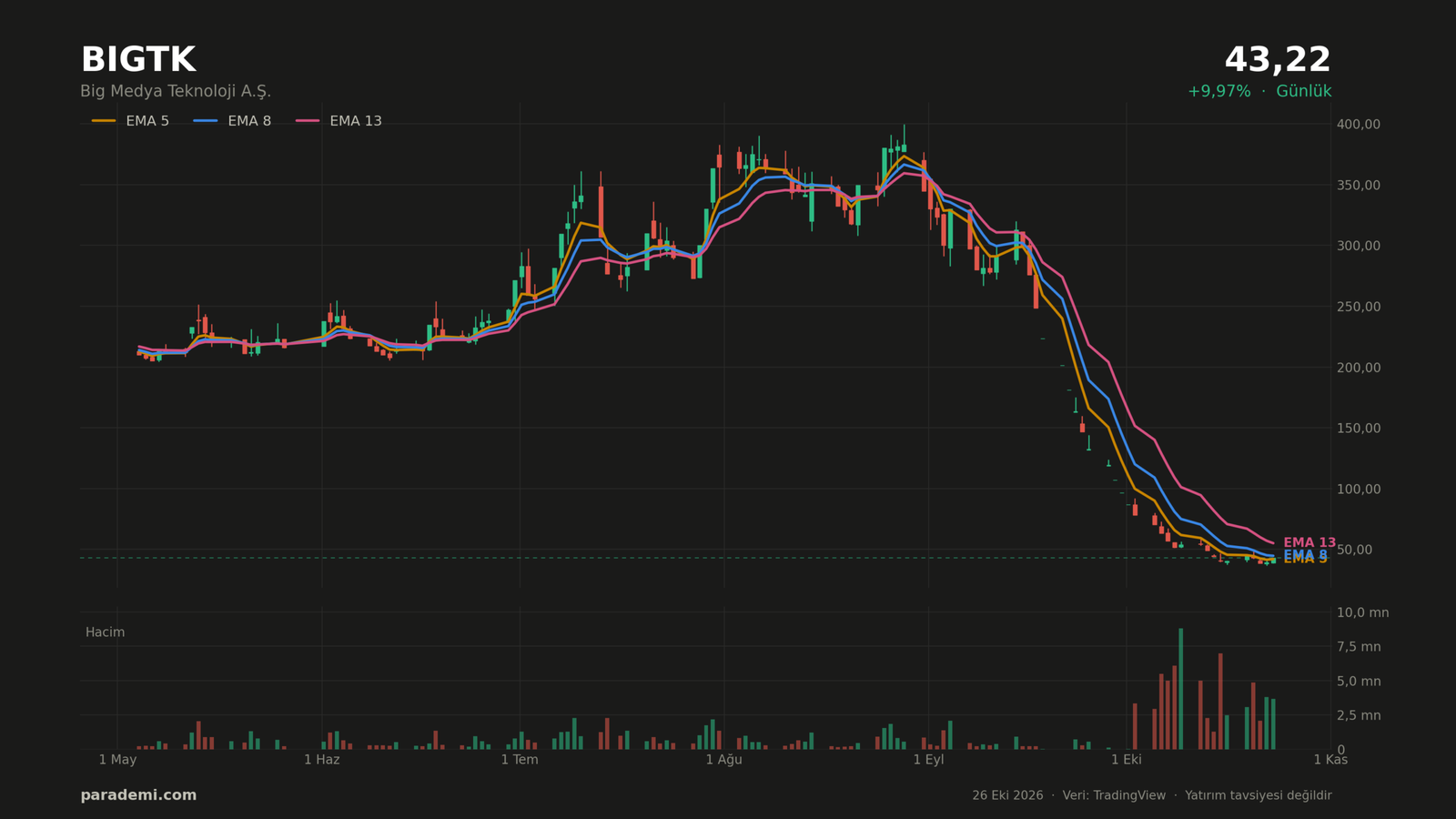The width and height of the screenshot is (1456, 819).
Task: Click the 1 Tem date label
Action: tap(520, 760)
